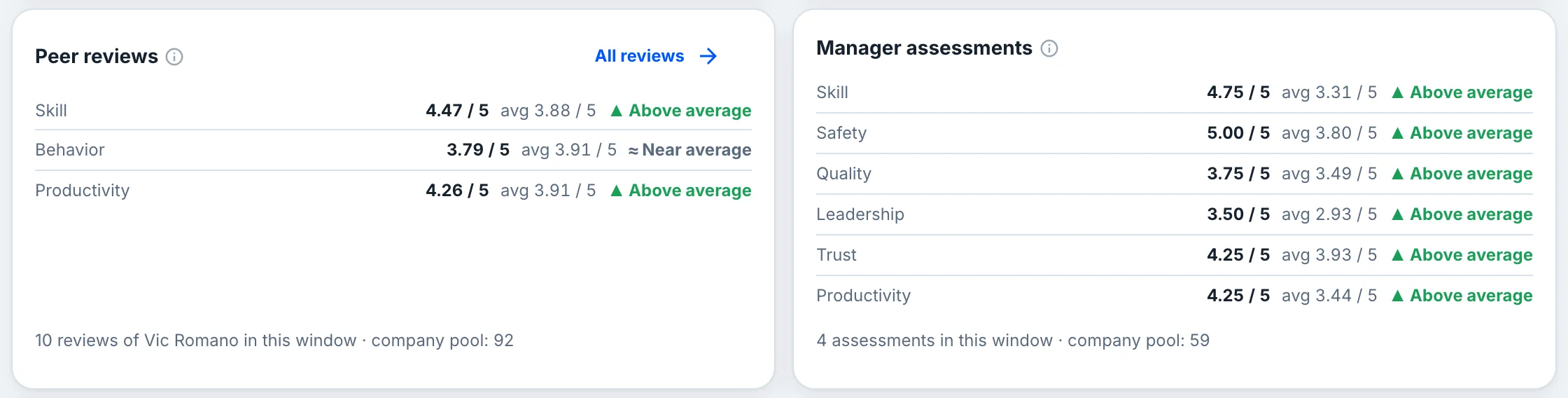This screenshot has height=398, width=1568.
Task: Click avg 3.80 / 5 Safety average
Action: click(x=1329, y=133)
